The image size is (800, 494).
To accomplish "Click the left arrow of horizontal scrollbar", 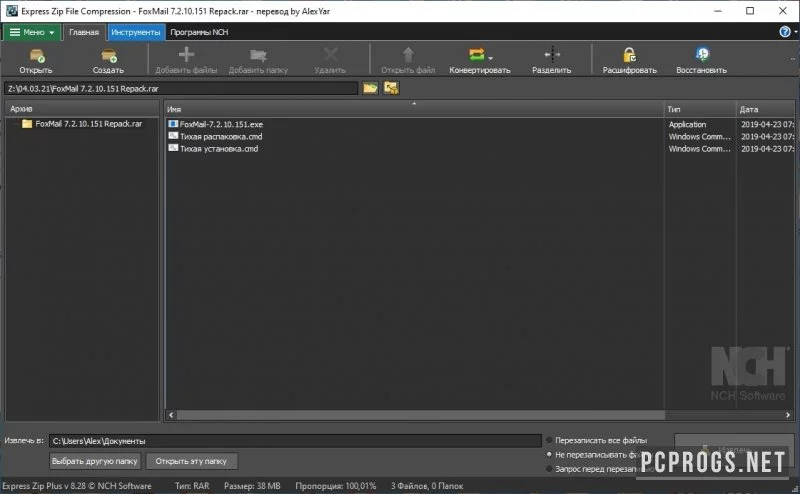I will coord(171,415).
